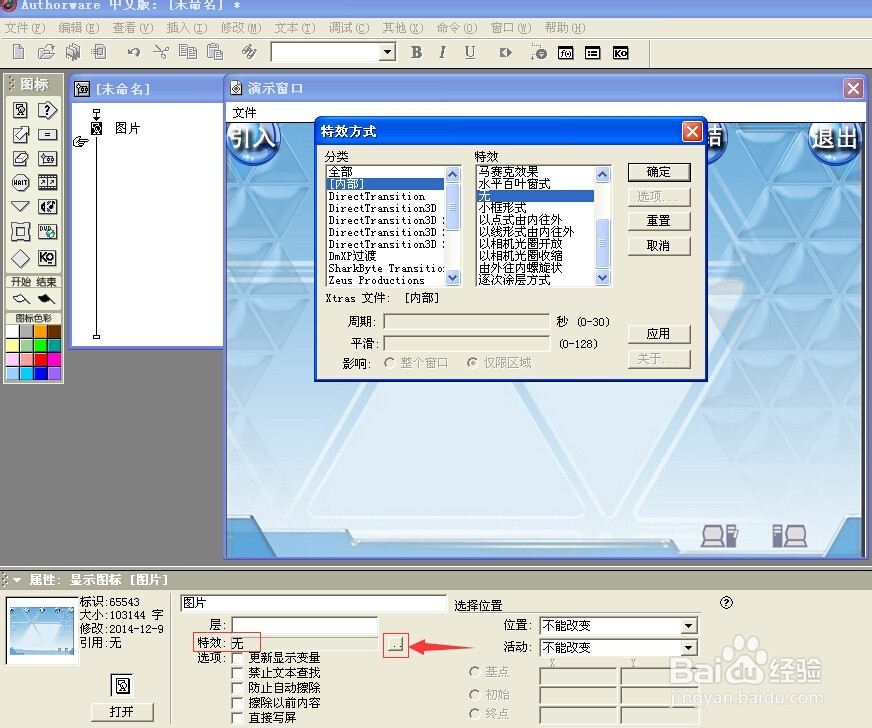Pick the white start flag

click(x=21, y=299)
